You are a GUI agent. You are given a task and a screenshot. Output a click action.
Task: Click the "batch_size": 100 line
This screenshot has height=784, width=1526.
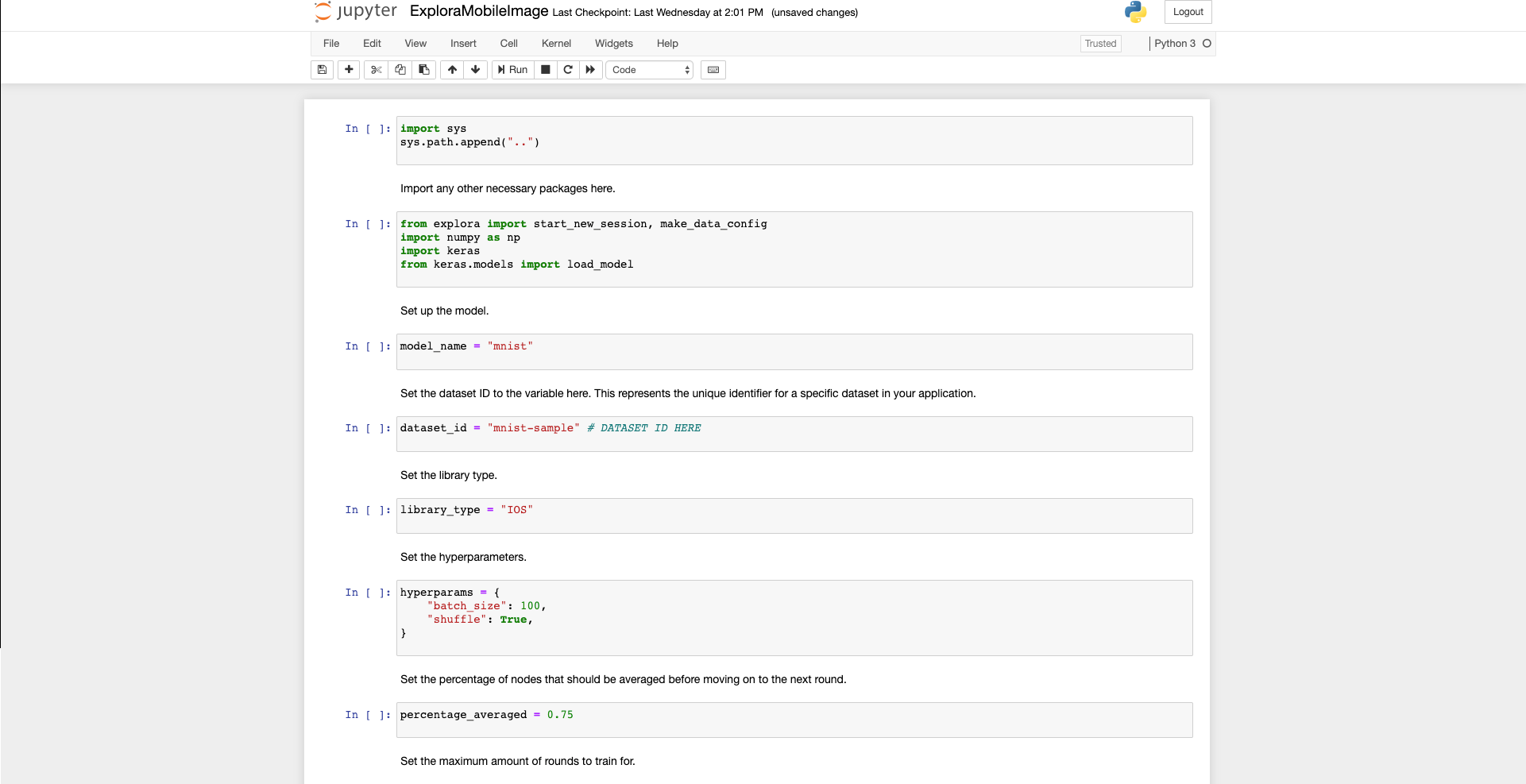pyautogui.click(x=486, y=606)
